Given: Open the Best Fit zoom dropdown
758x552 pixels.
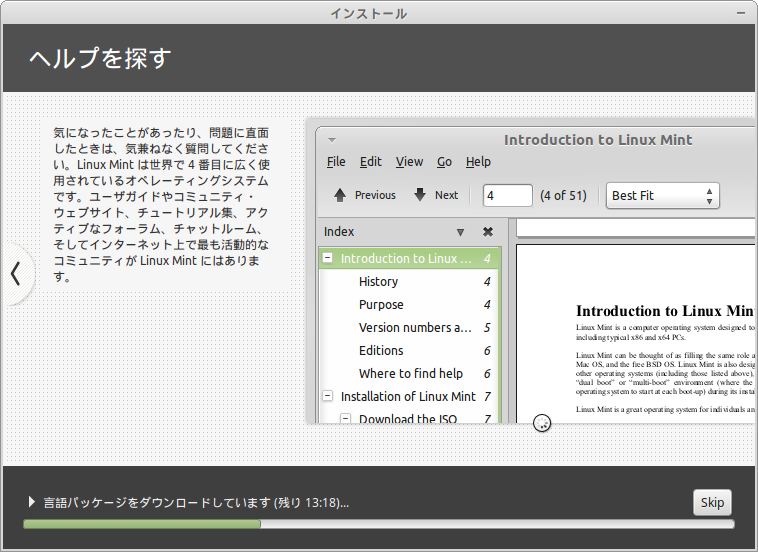Looking at the screenshot, I should tap(663, 196).
